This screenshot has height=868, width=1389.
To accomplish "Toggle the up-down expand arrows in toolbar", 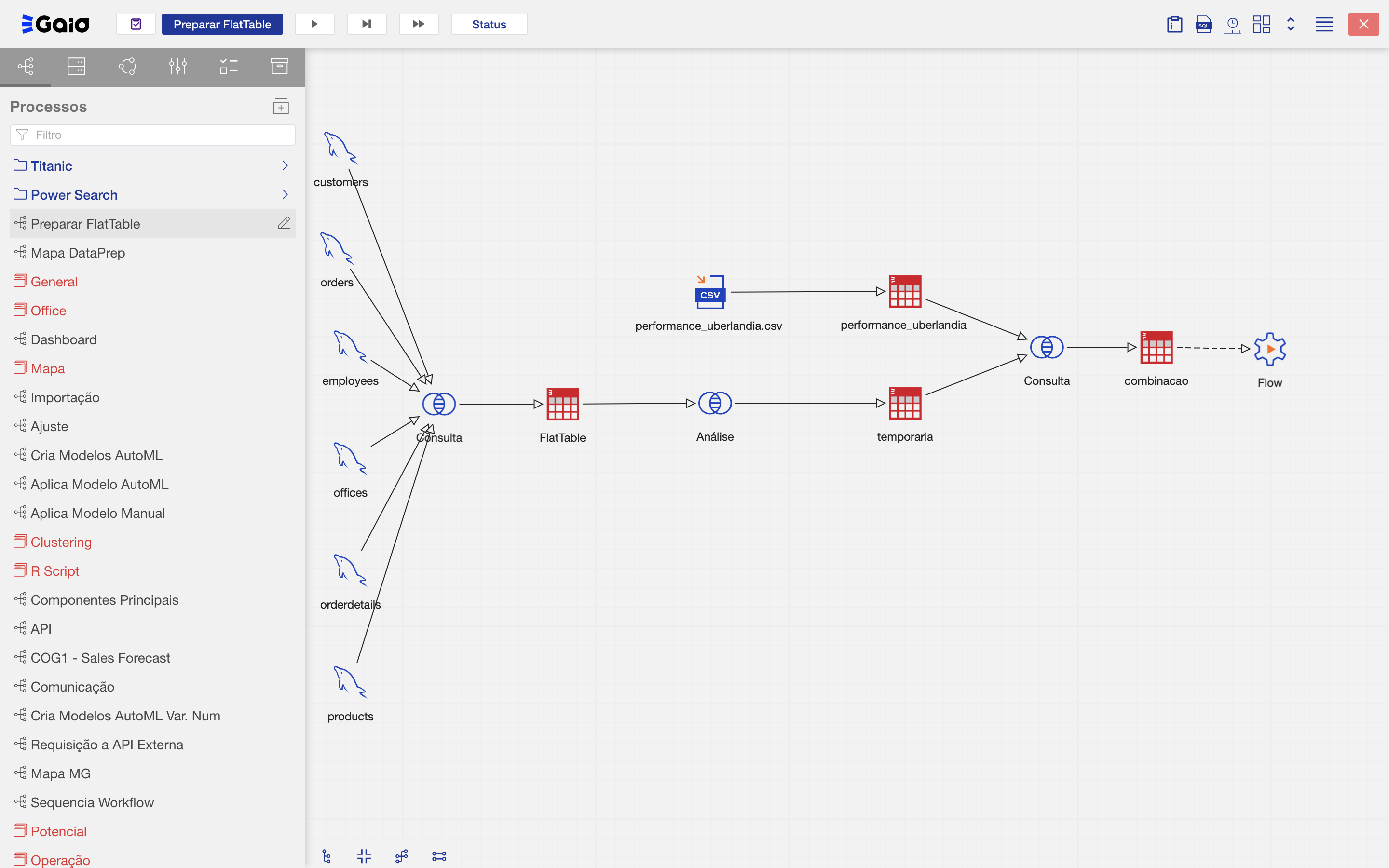I will coord(1290,24).
